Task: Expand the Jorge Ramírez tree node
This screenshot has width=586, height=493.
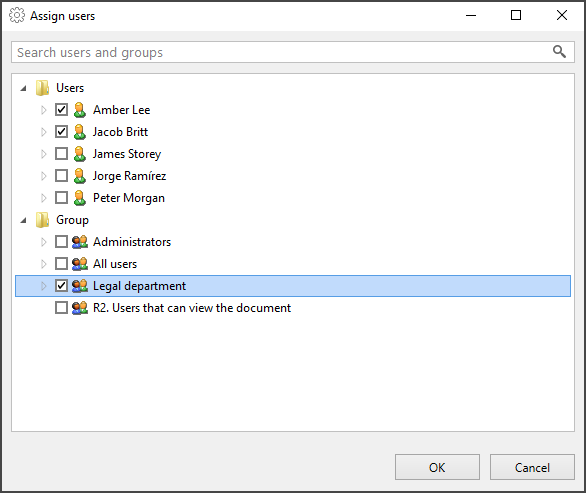Action: pyautogui.click(x=43, y=176)
